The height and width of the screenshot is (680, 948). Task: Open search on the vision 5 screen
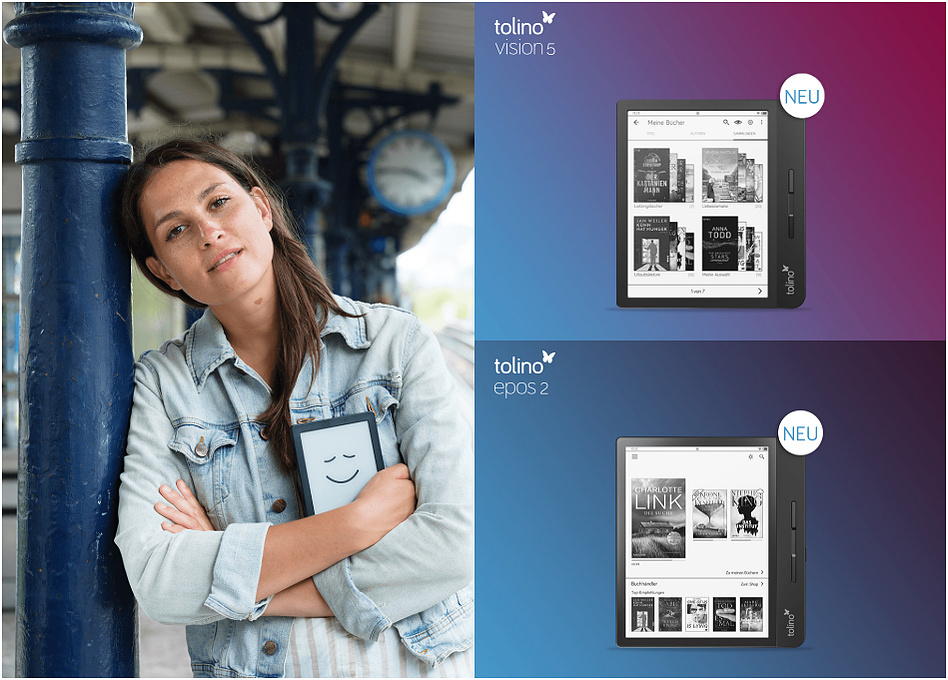(x=726, y=122)
